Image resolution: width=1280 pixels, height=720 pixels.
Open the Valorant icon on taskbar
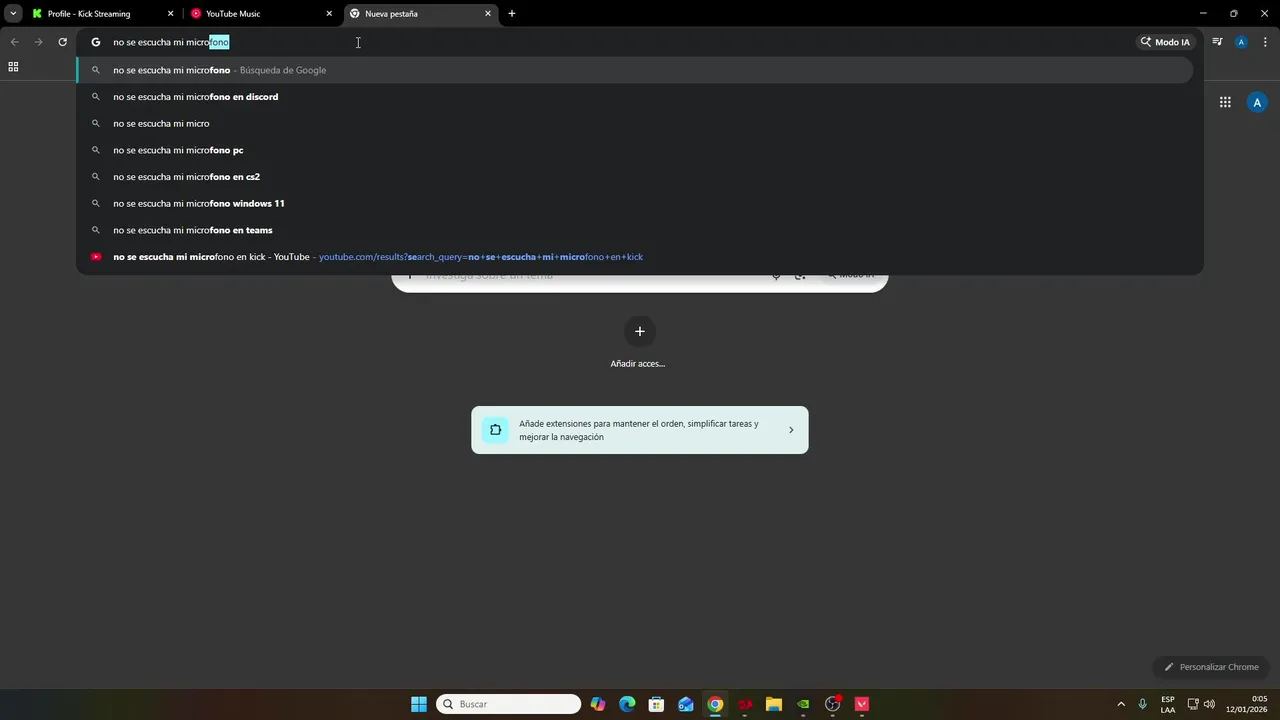tap(862, 704)
